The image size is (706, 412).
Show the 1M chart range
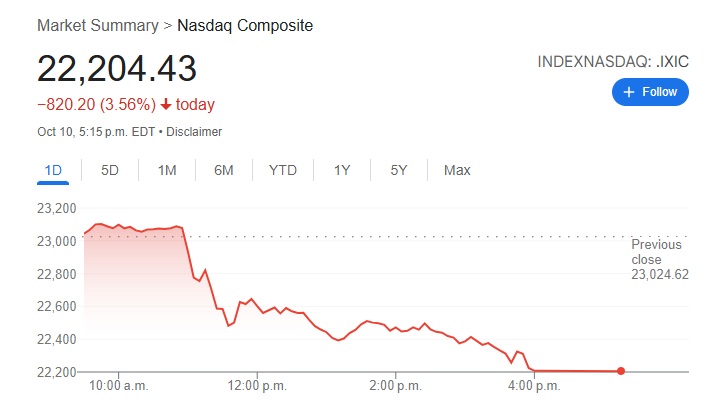[x=167, y=170]
